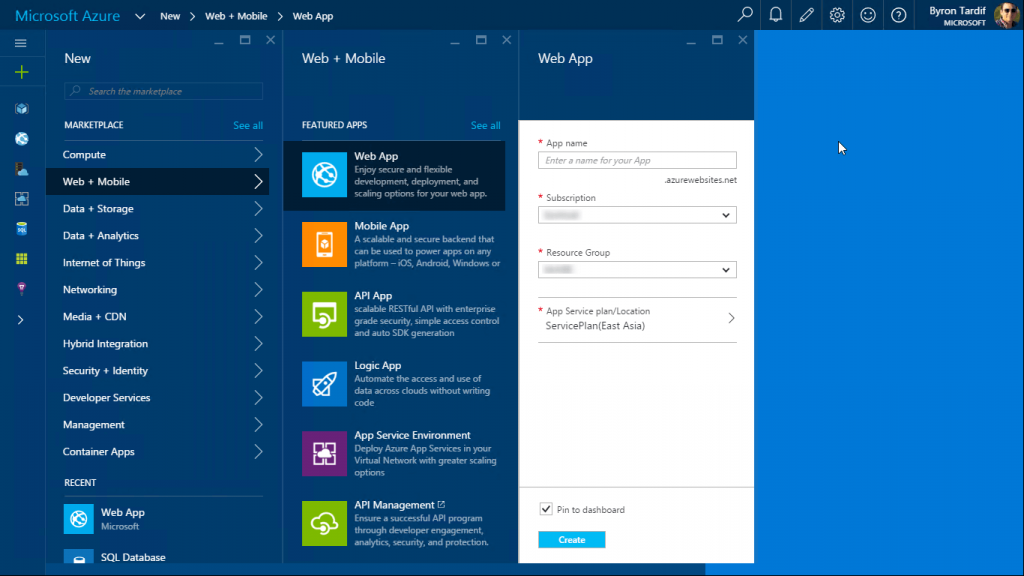This screenshot has width=1024, height=576.
Task: Click the Logic App title text
Action: point(377,366)
